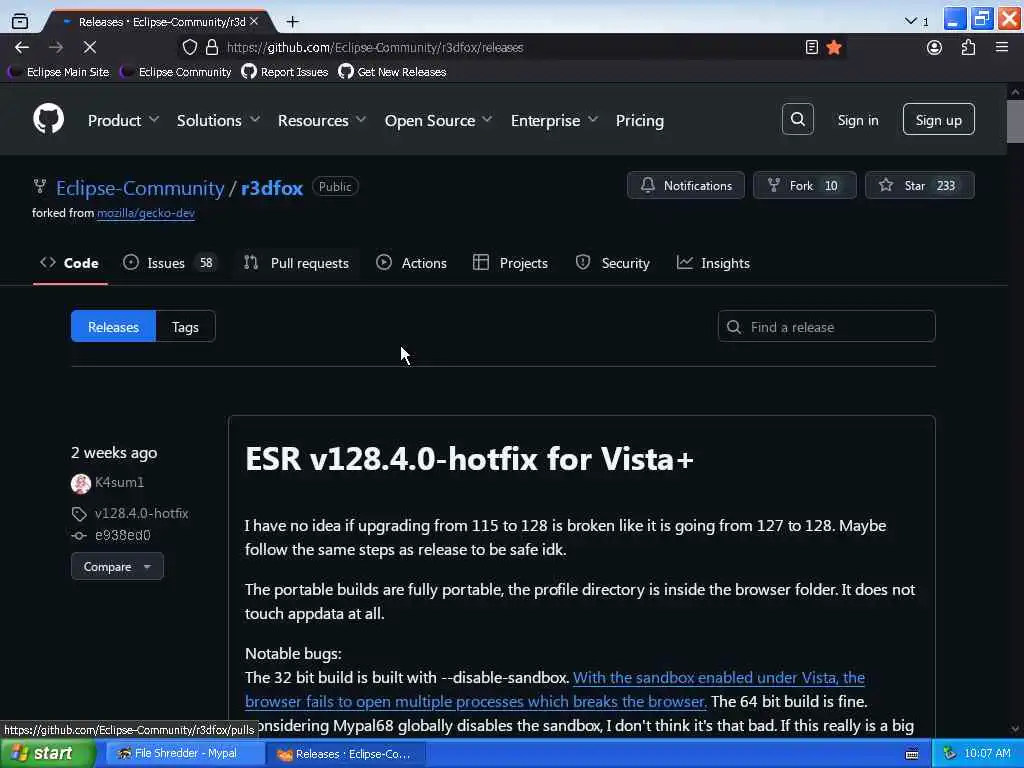Open the Compare dropdown

pyautogui.click(x=117, y=566)
